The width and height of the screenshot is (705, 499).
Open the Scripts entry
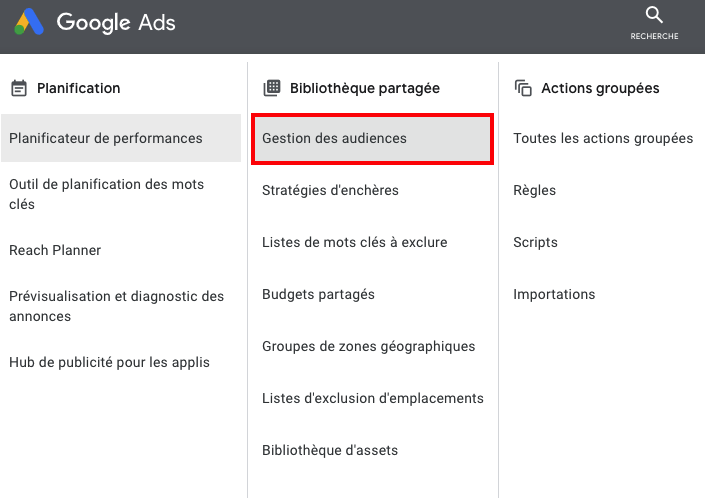point(535,242)
